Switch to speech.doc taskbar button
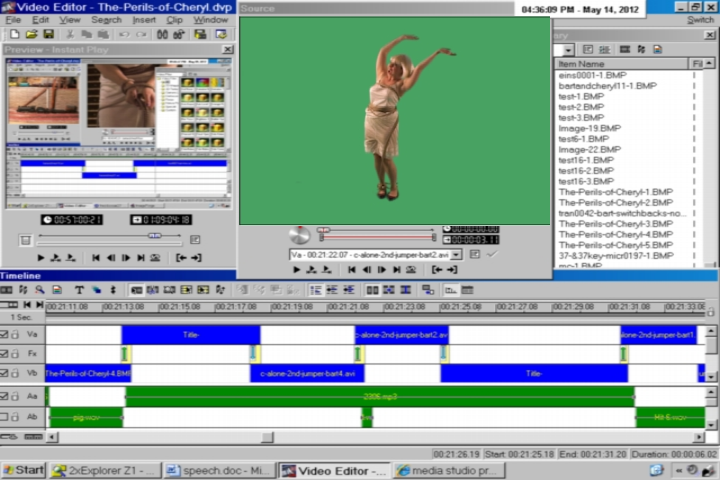This screenshot has height=480, width=720. click(220, 470)
